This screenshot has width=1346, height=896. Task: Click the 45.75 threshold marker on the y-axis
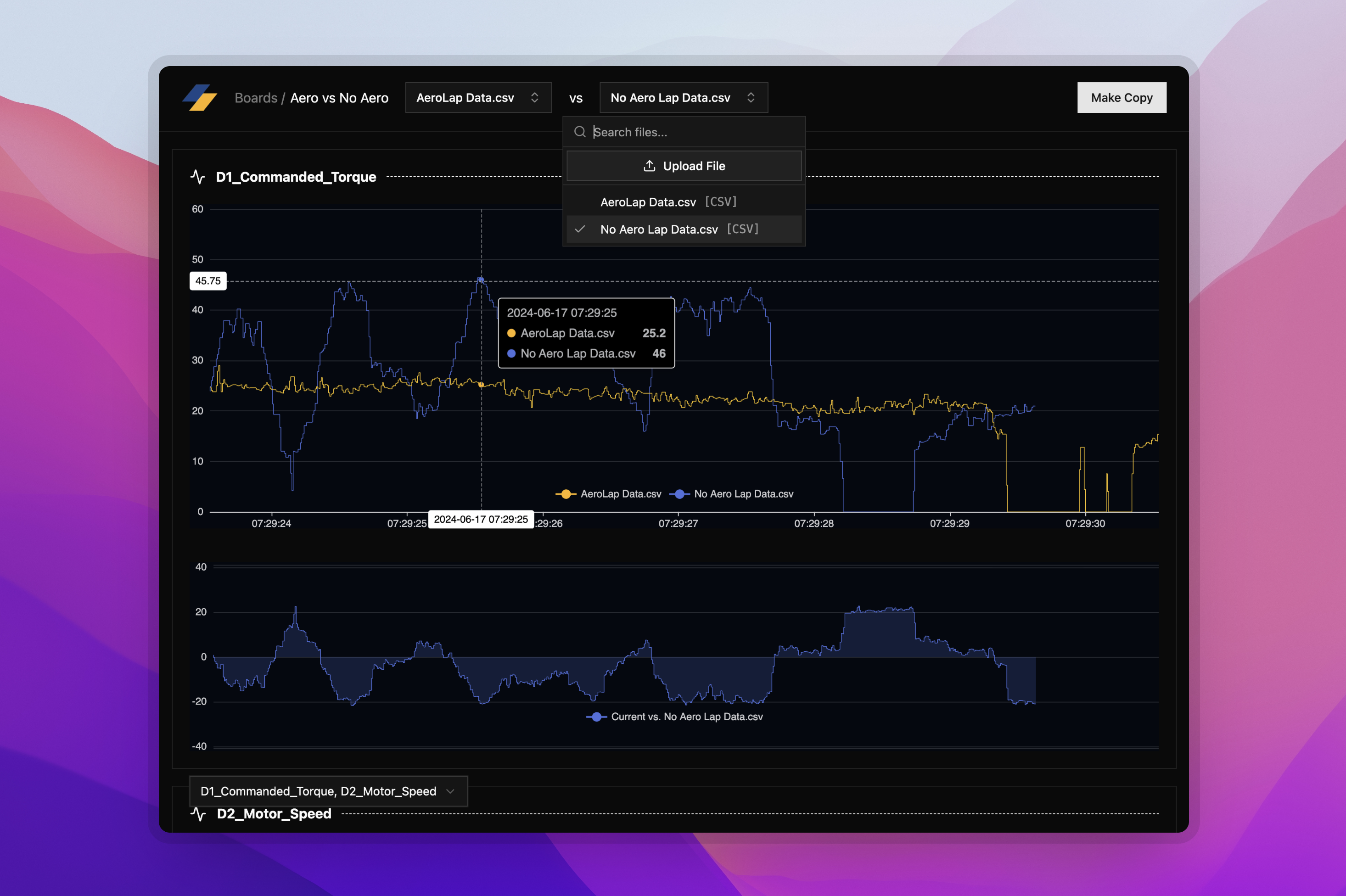pos(208,280)
